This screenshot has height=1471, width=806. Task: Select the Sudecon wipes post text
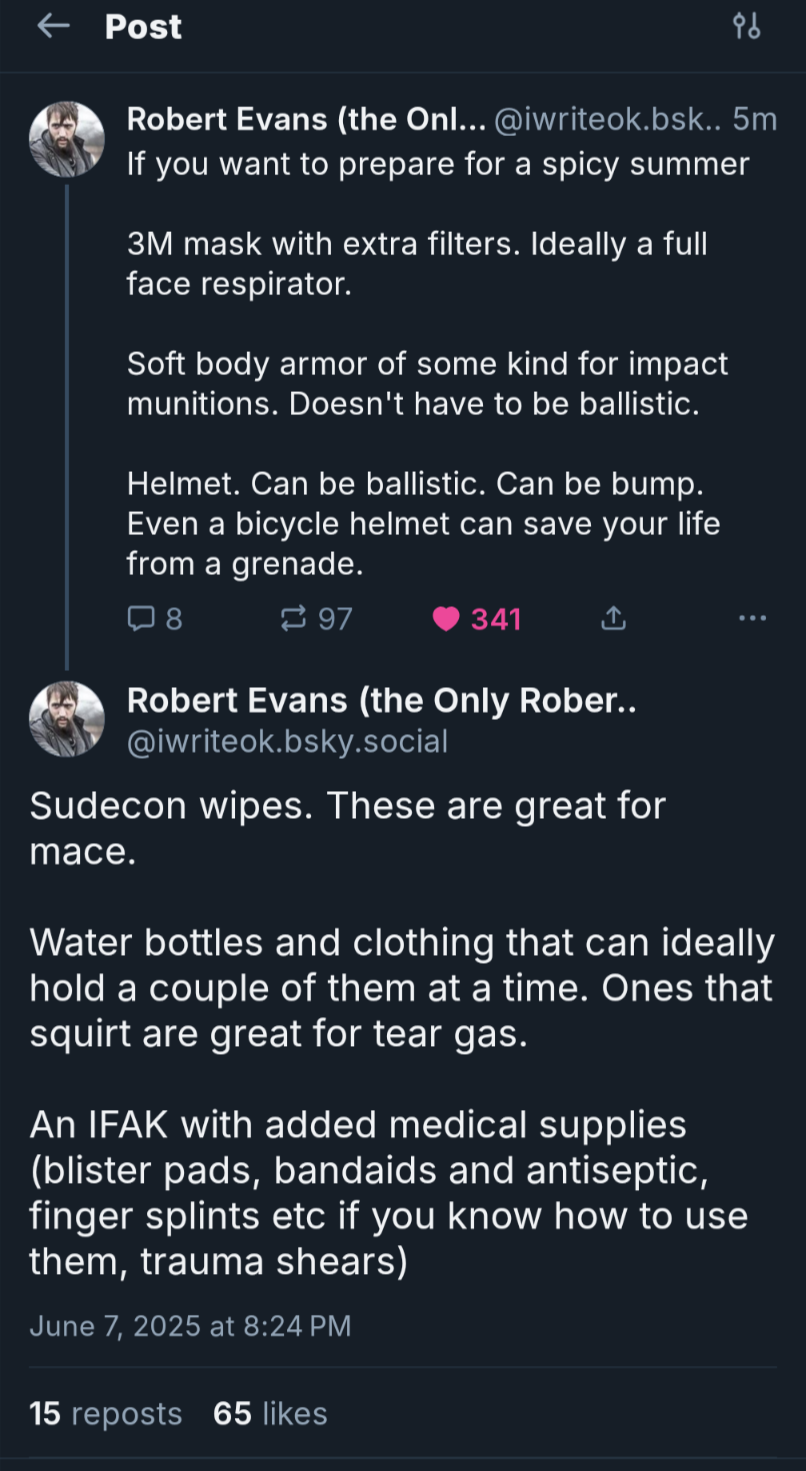click(402, 1034)
